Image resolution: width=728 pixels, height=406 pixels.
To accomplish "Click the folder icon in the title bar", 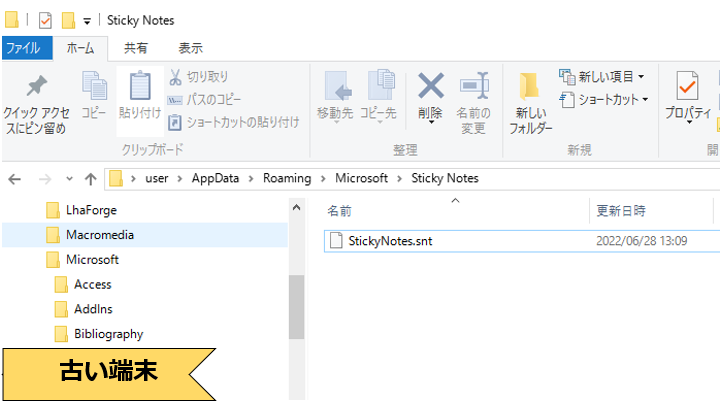I will [x=12, y=20].
